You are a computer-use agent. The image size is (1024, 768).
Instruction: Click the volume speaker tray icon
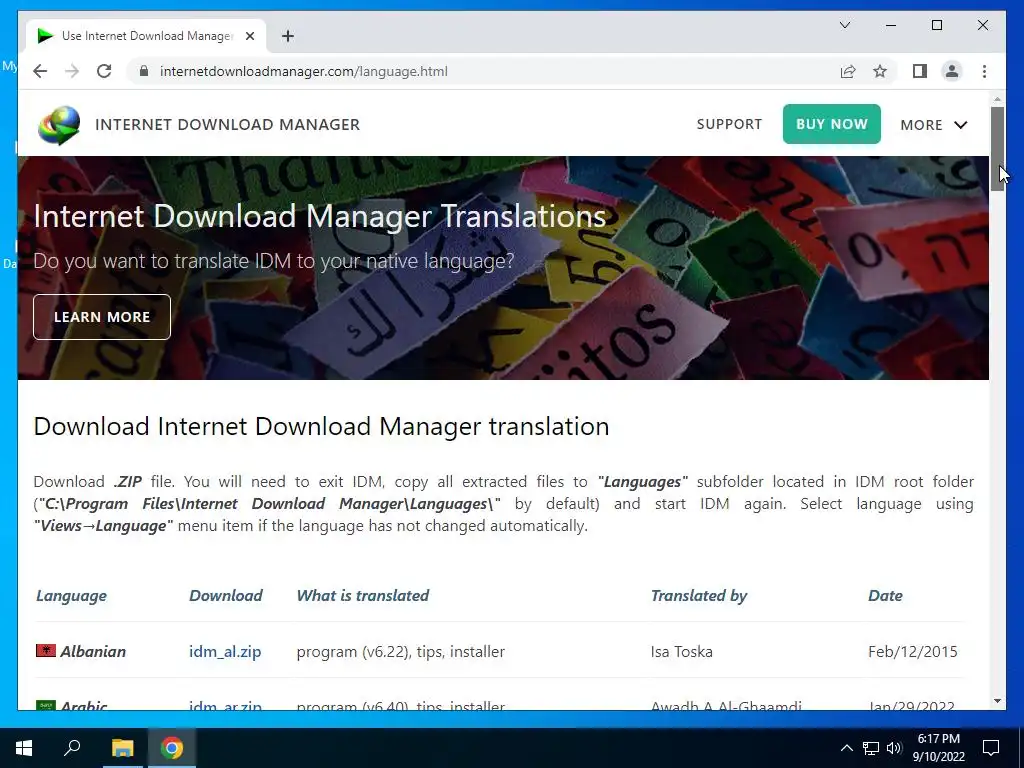coord(894,748)
